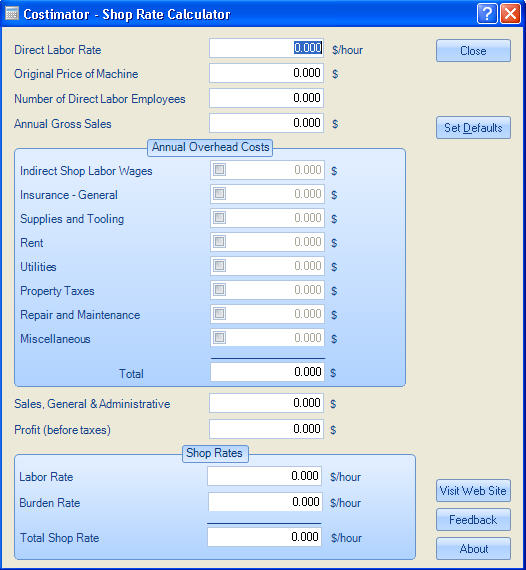Click the Labor Rate label in Shop Rates
The height and width of the screenshot is (570, 526).
tap(46, 477)
